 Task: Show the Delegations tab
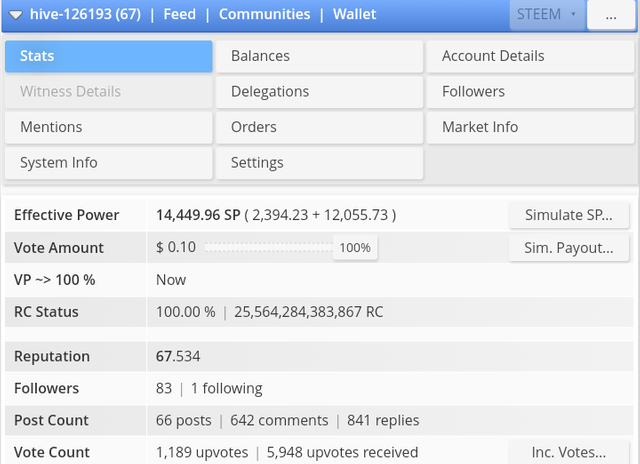click(319, 91)
